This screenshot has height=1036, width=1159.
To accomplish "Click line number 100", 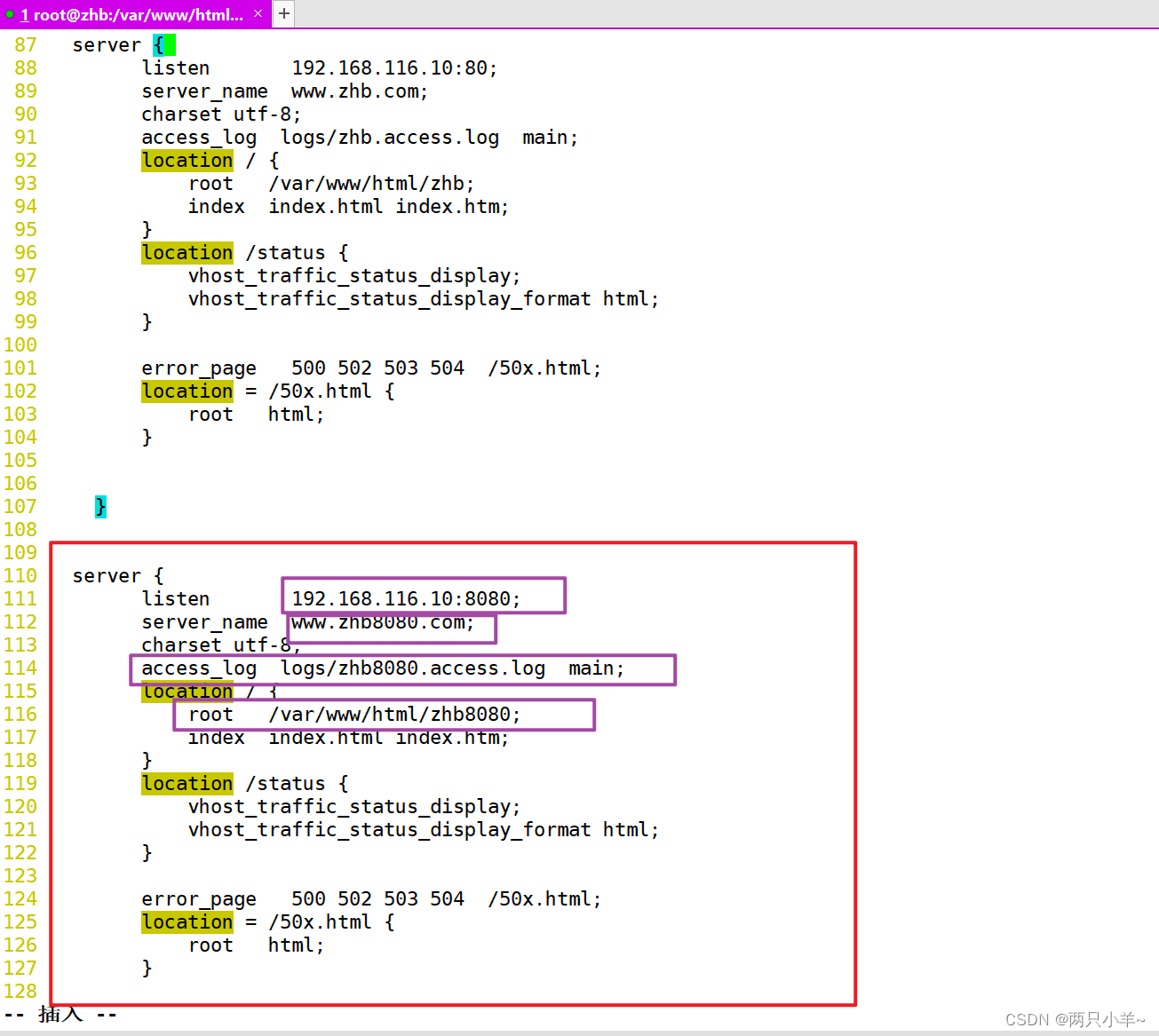I will [20, 345].
